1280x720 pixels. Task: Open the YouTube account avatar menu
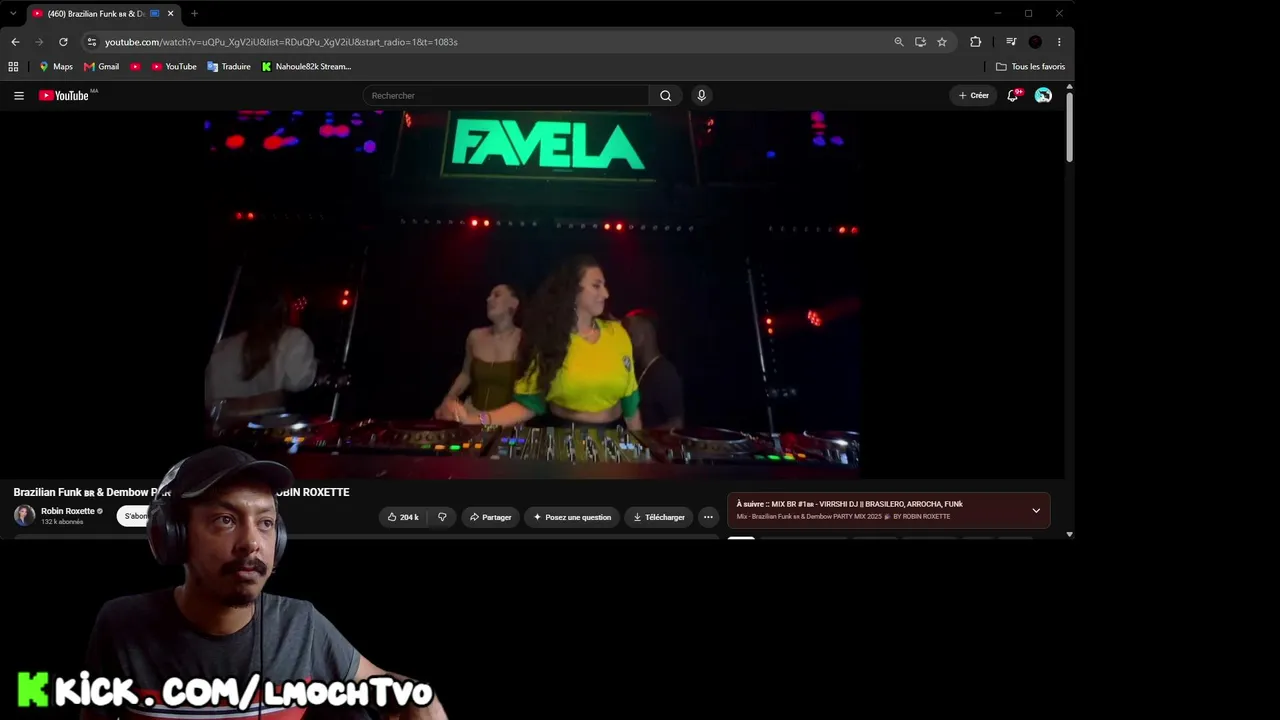1043,96
